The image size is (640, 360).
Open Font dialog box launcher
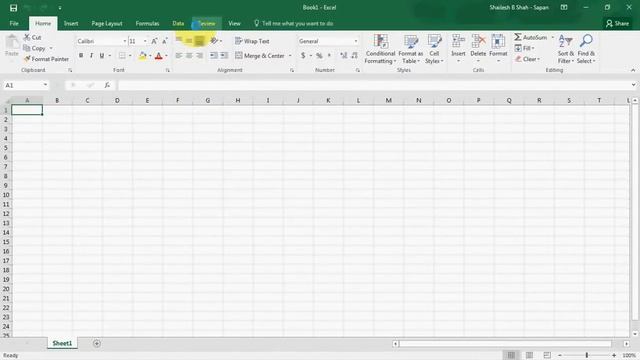tap(167, 71)
